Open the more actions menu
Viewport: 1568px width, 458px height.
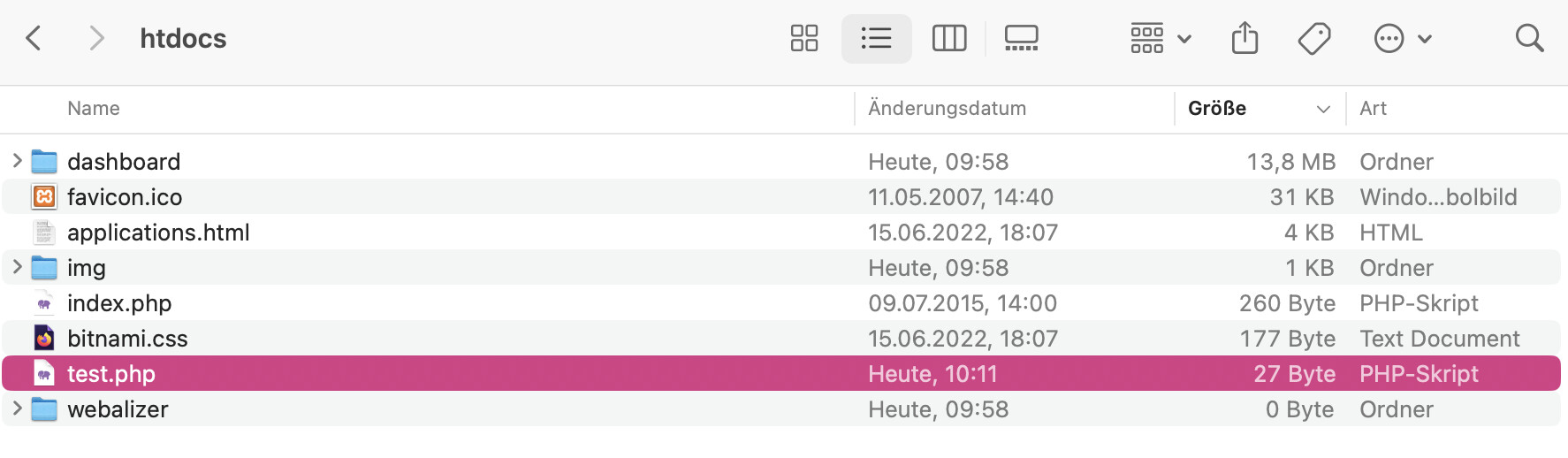[x=1402, y=39]
